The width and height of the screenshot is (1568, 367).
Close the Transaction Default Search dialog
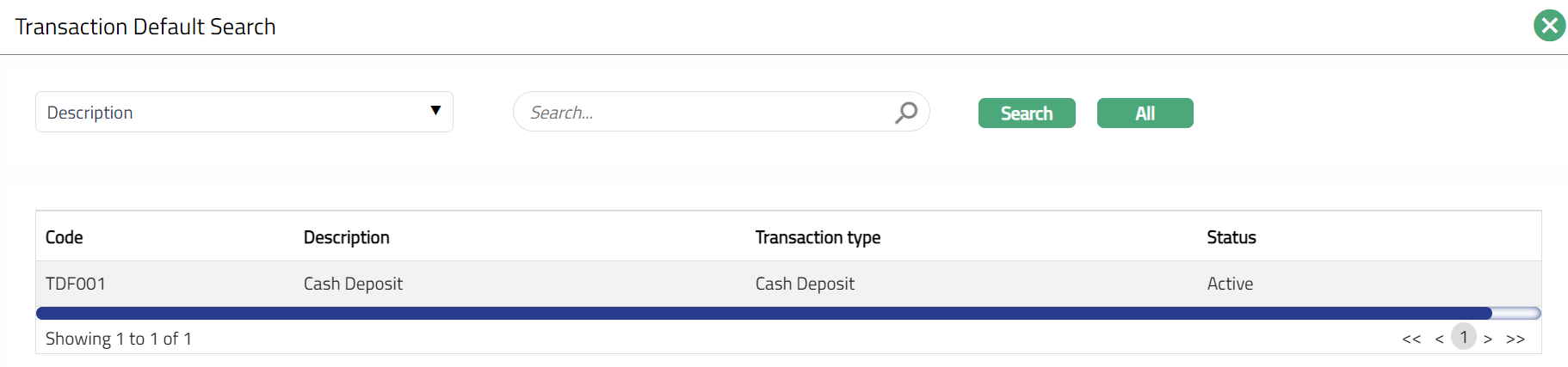click(1549, 26)
